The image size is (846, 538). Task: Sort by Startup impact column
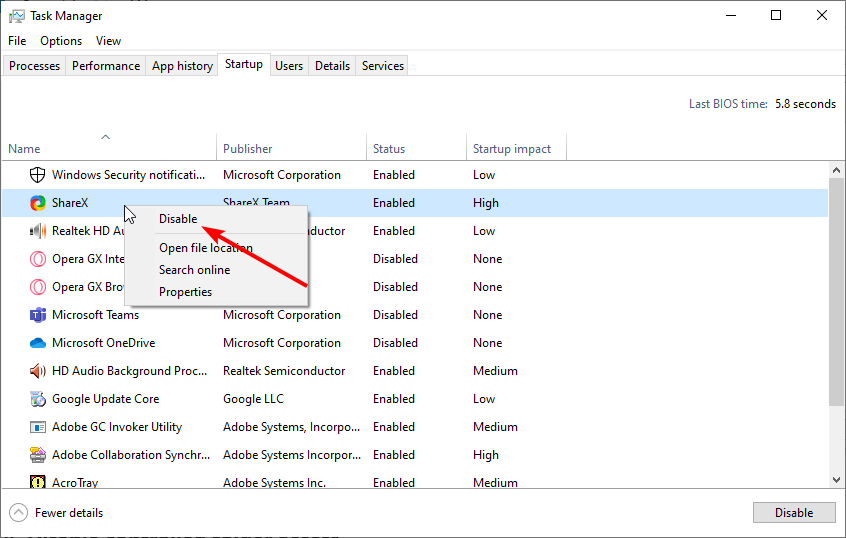click(512, 149)
